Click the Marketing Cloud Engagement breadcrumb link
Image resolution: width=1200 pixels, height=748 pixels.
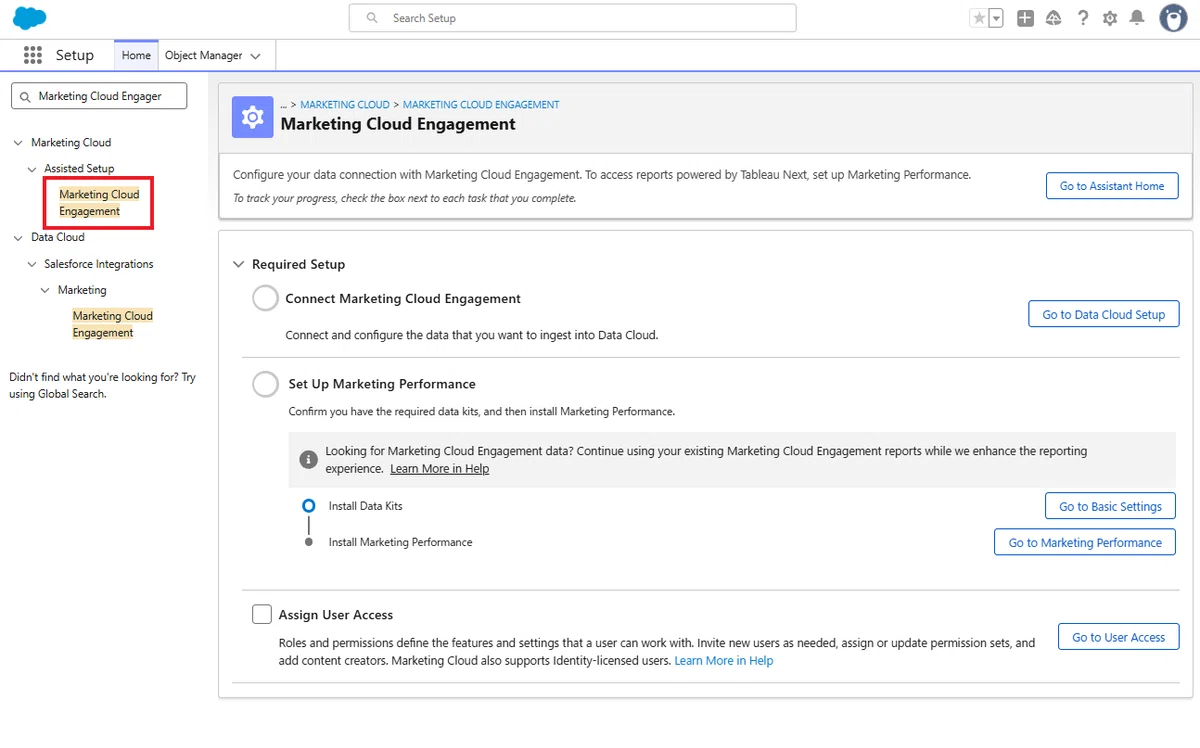point(481,104)
